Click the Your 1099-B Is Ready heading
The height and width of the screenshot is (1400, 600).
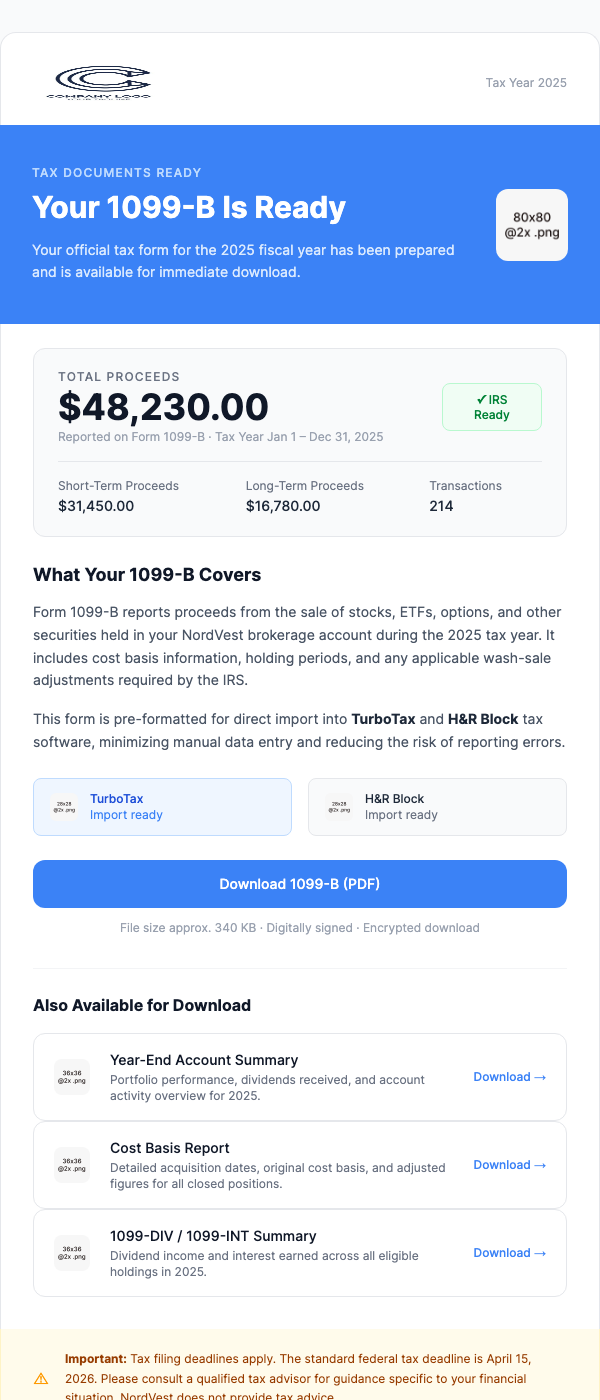(x=189, y=208)
